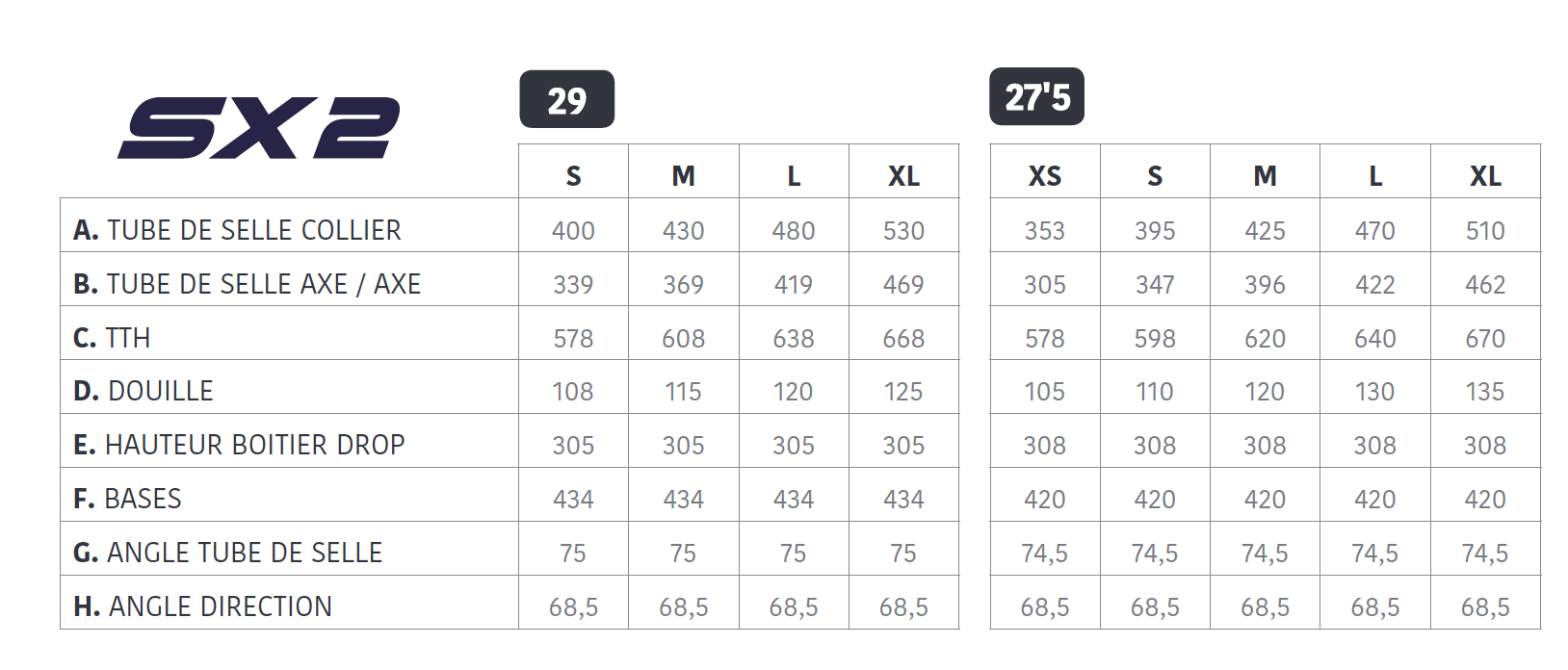
Task: Select the 27'5 wheel size badge
Action: click(1036, 97)
